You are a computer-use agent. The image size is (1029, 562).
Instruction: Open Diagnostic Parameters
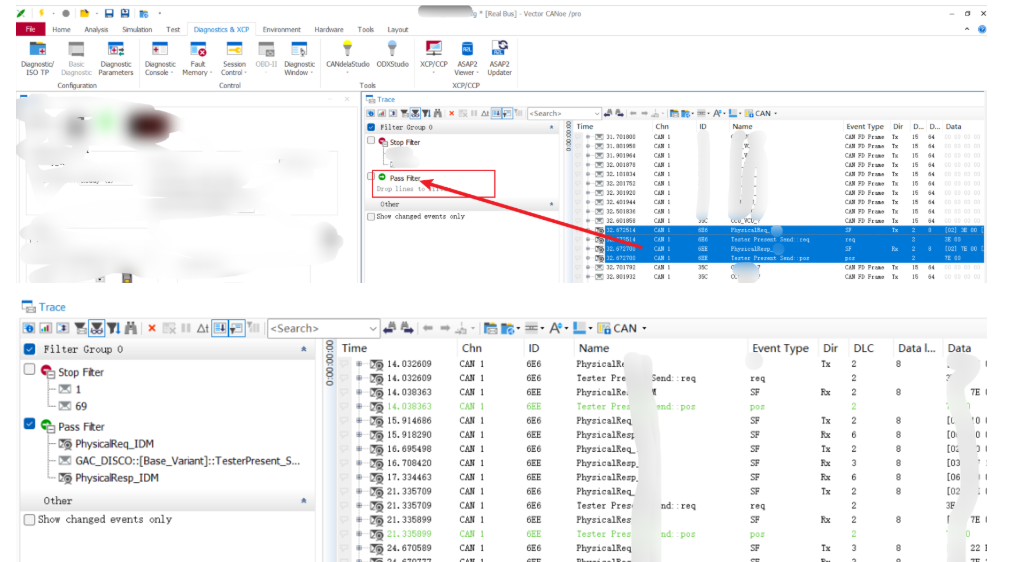(x=116, y=58)
